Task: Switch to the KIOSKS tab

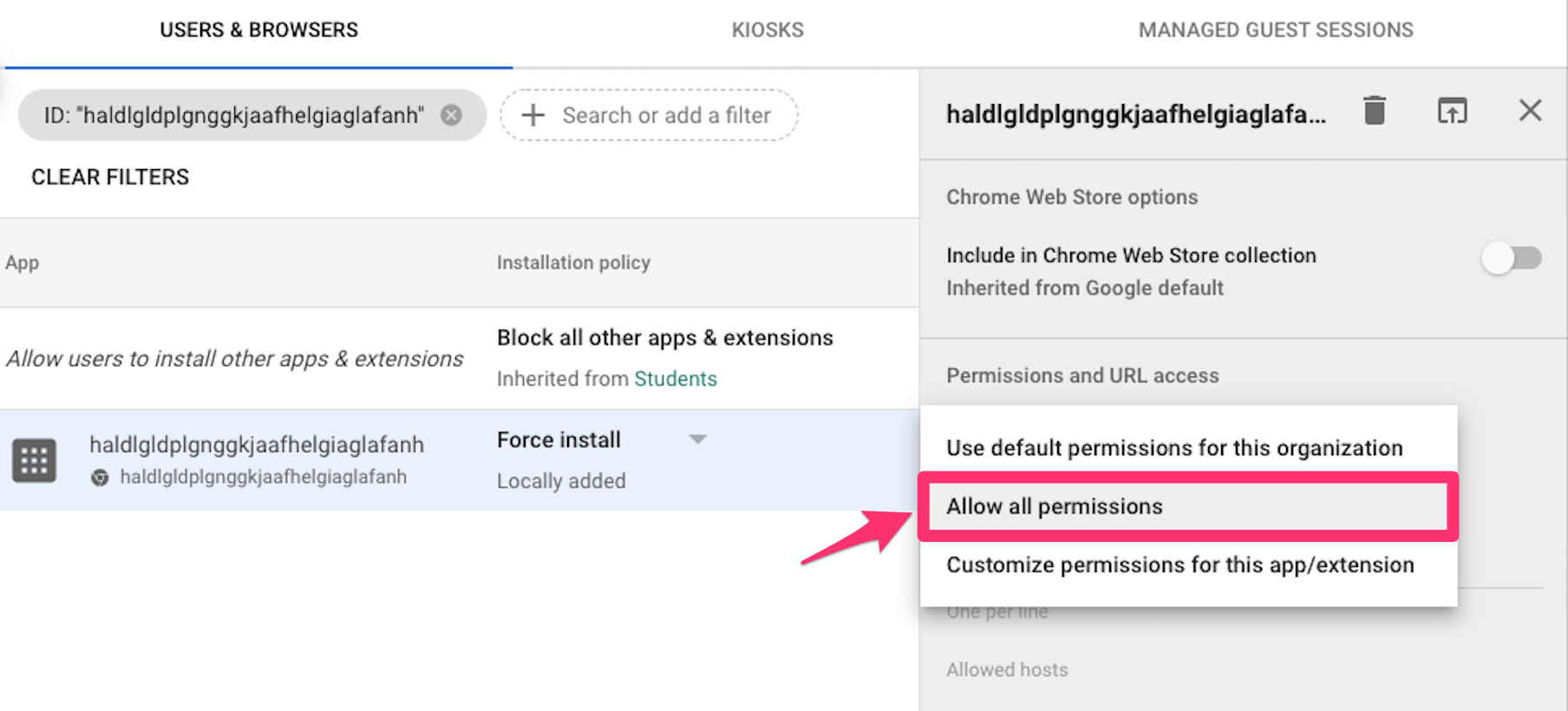Action: [767, 29]
